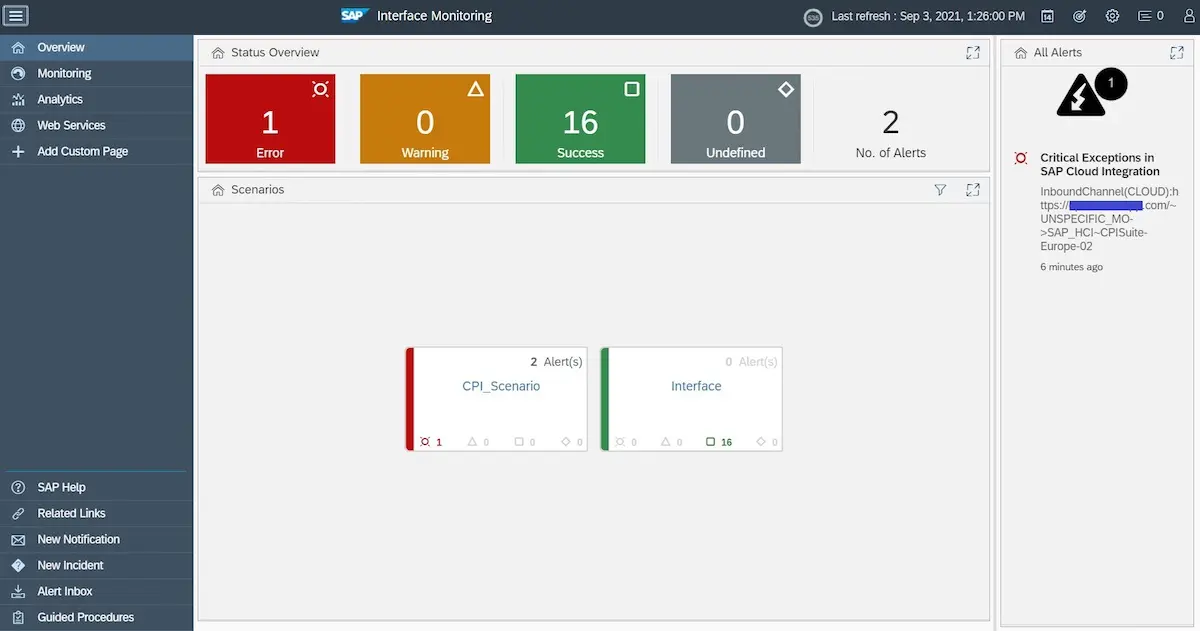Click the "6 minutes ago" alert timestamp
1200x631 pixels.
(1071, 268)
